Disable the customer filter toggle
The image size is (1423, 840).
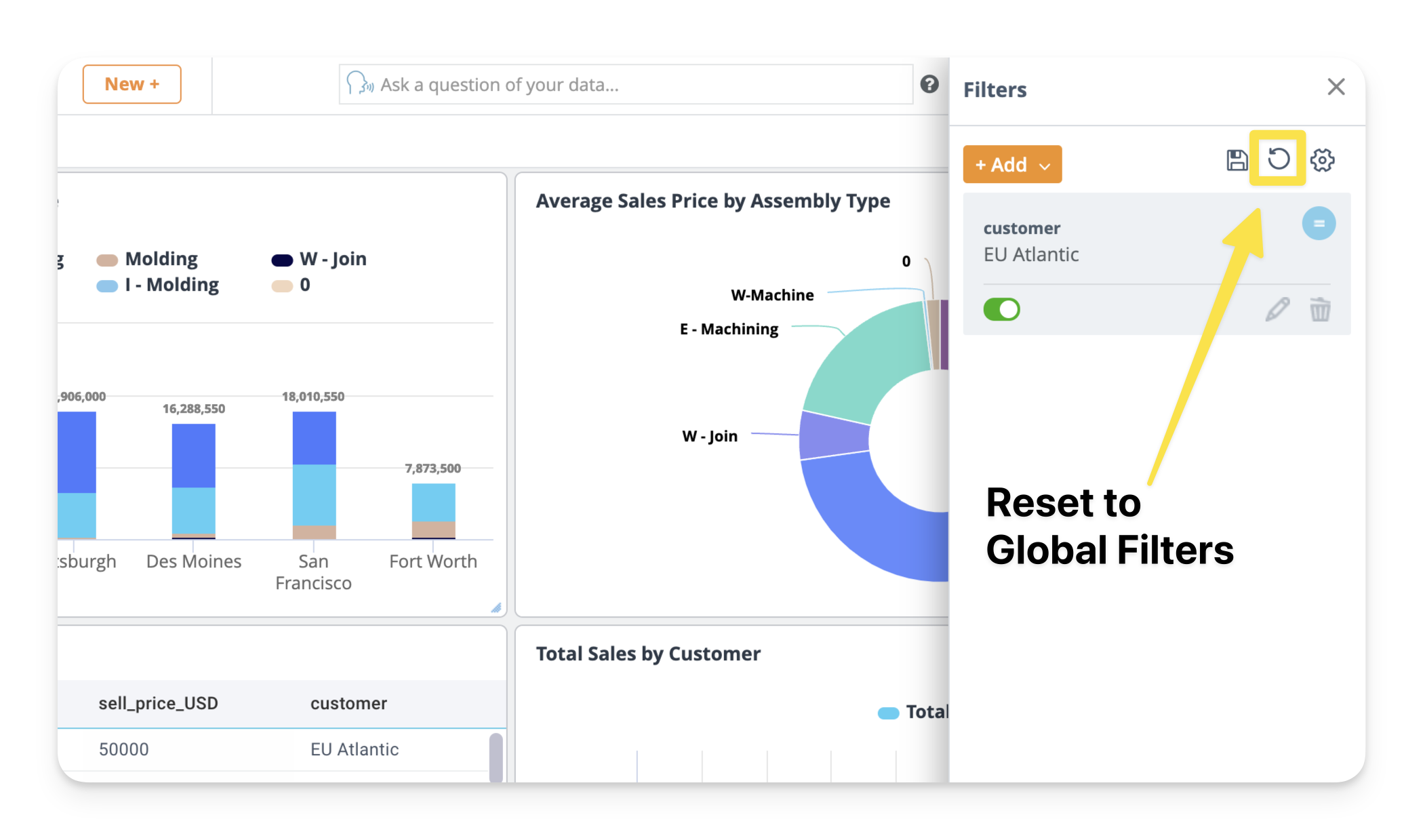pos(1001,310)
